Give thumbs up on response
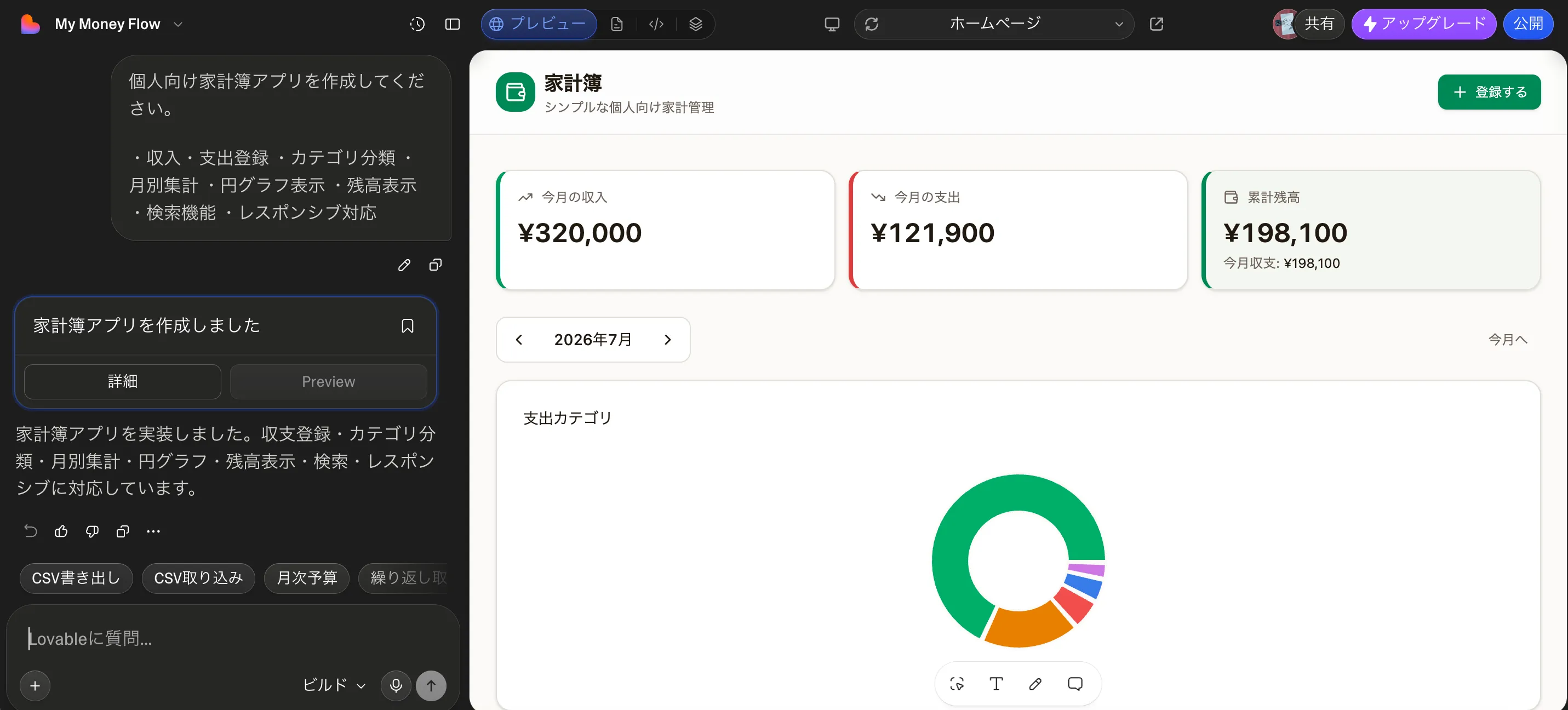Image resolution: width=1568 pixels, height=710 pixels. [61, 531]
